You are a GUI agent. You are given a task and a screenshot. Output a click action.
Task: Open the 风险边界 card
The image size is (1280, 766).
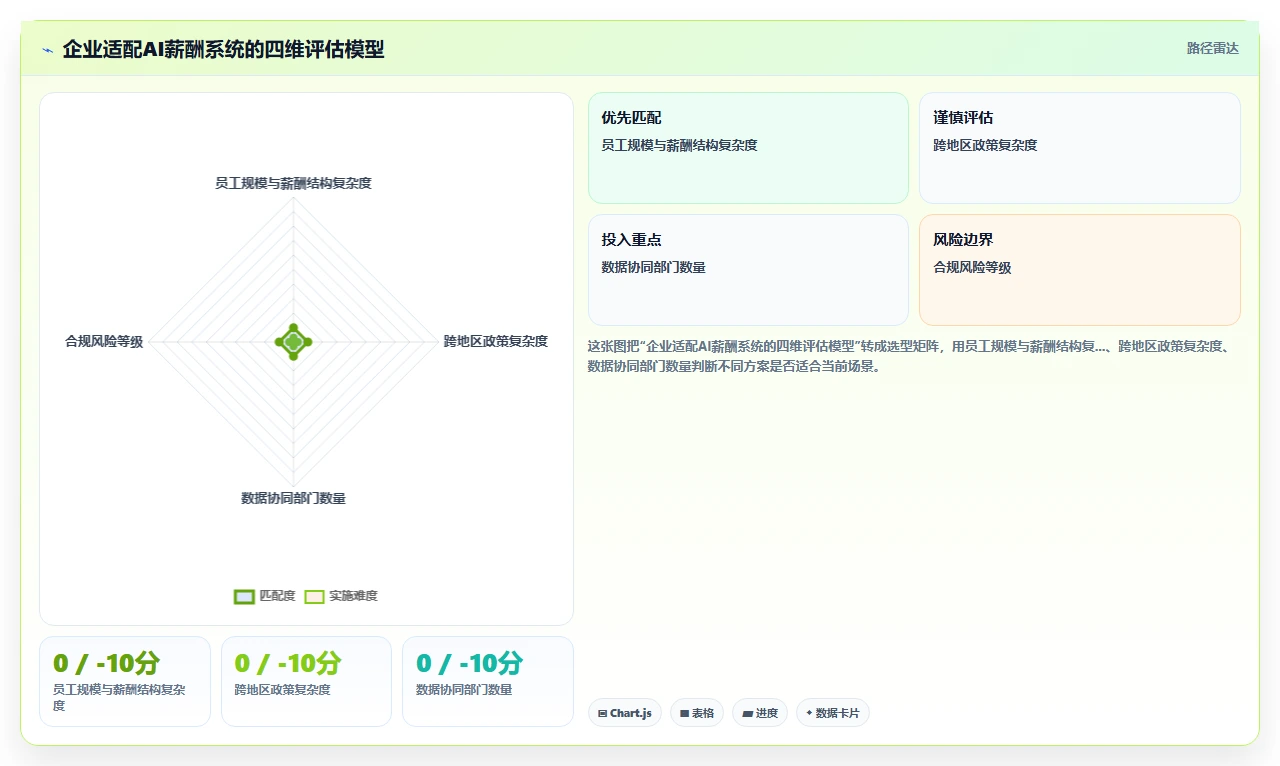1080,270
